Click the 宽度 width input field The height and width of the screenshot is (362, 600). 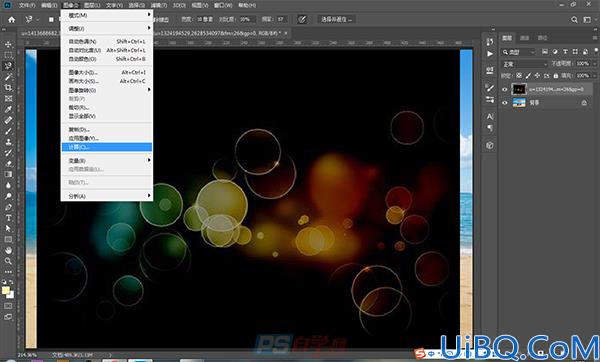click(205, 19)
